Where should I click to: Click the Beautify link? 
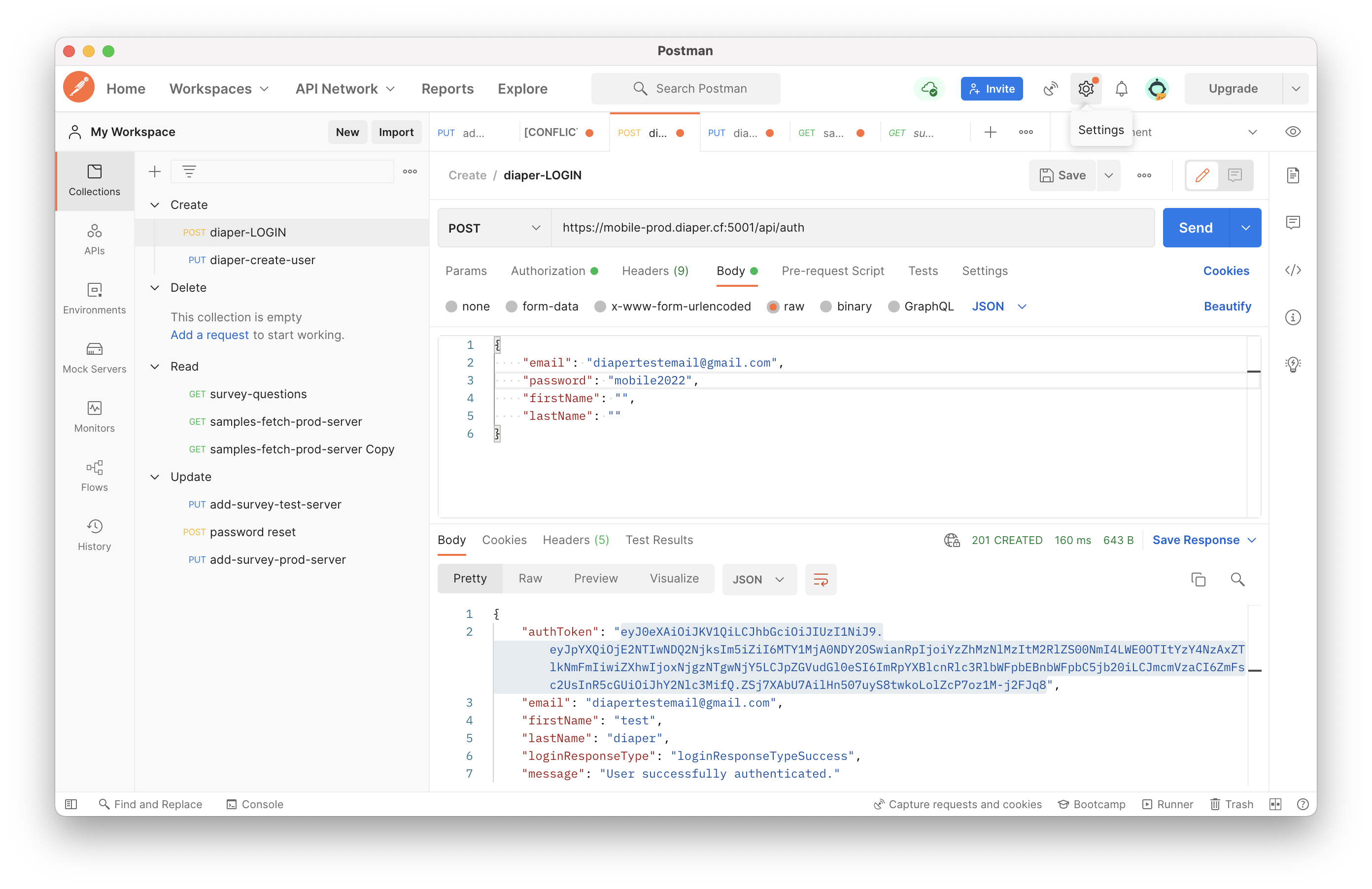1227,307
